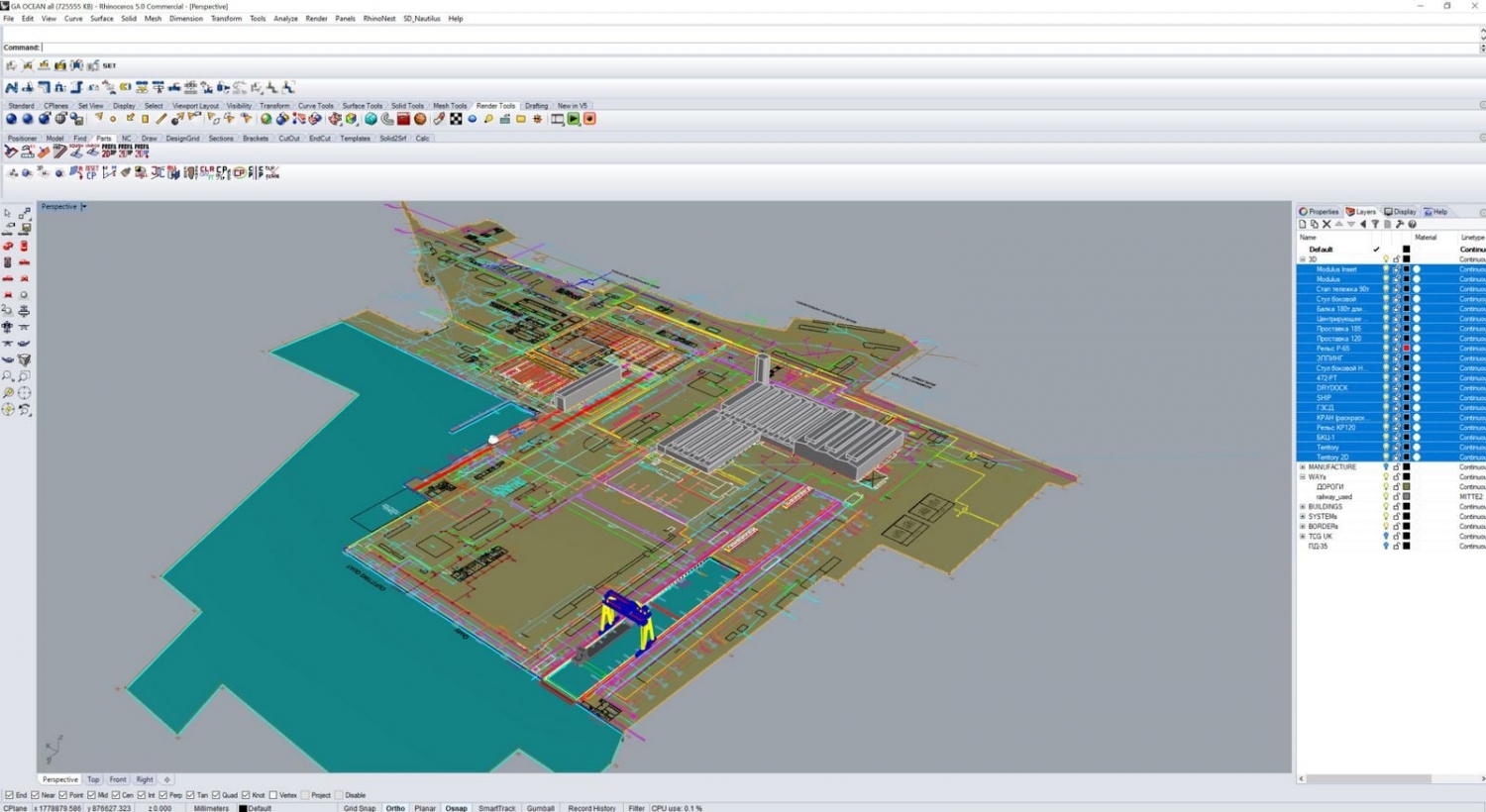Click the first blue sphere render icon

click(x=12, y=119)
